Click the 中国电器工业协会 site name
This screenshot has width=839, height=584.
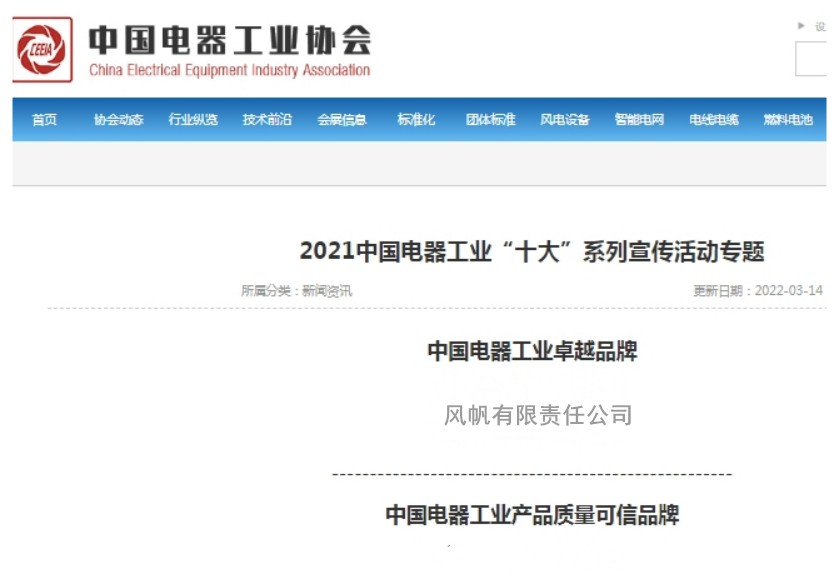[x=230, y=40]
